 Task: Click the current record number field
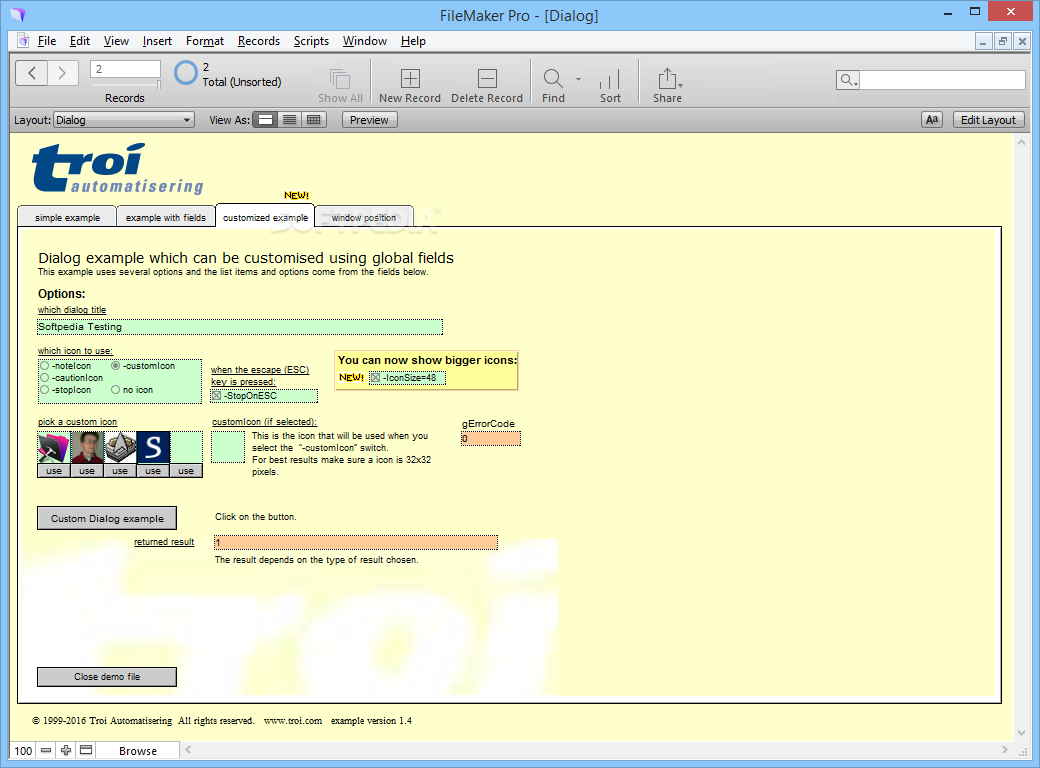point(125,69)
